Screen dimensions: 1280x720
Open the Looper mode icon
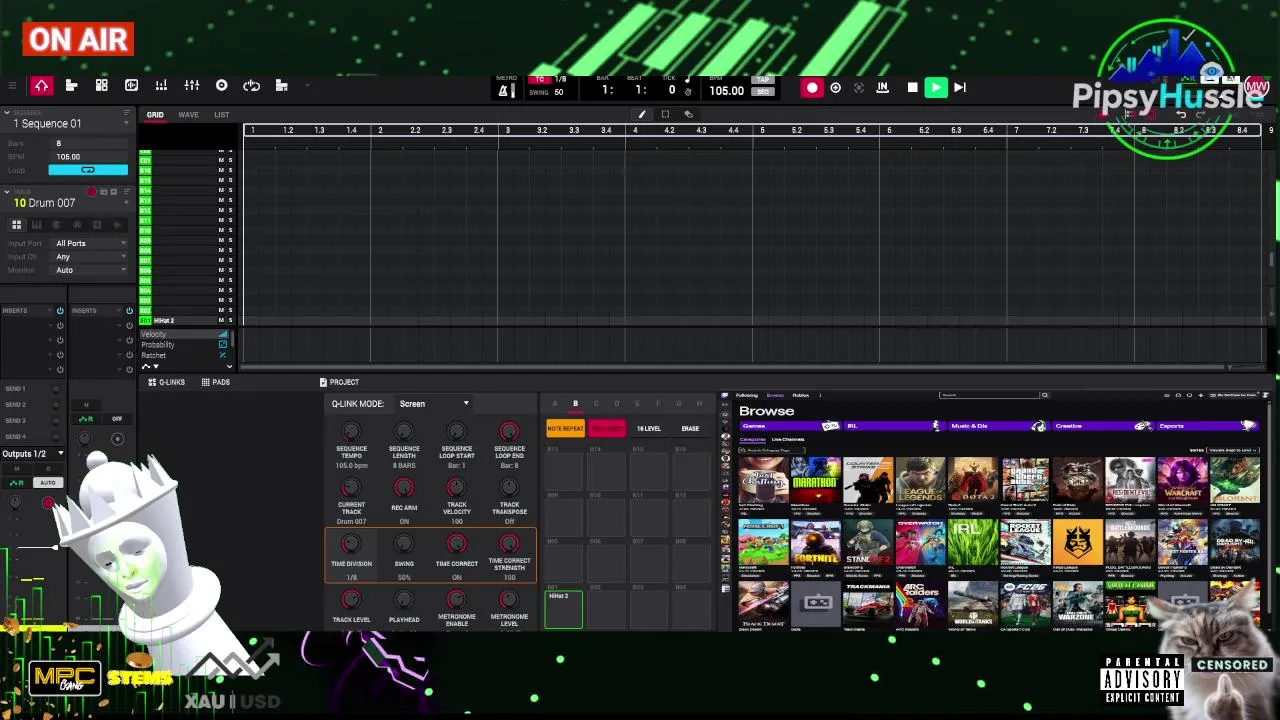(x=252, y=86)
